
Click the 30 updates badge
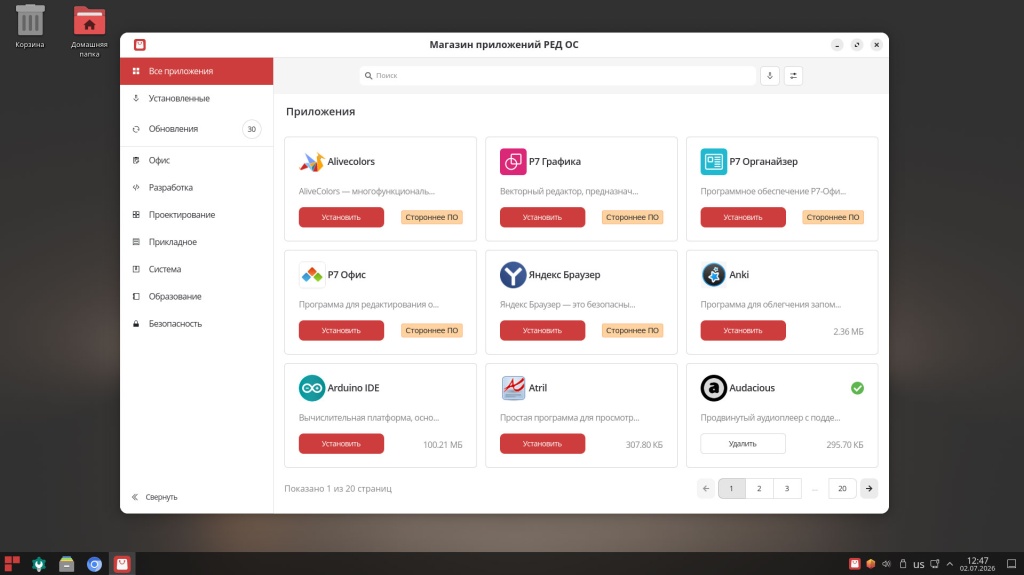(x=251, y=129)
